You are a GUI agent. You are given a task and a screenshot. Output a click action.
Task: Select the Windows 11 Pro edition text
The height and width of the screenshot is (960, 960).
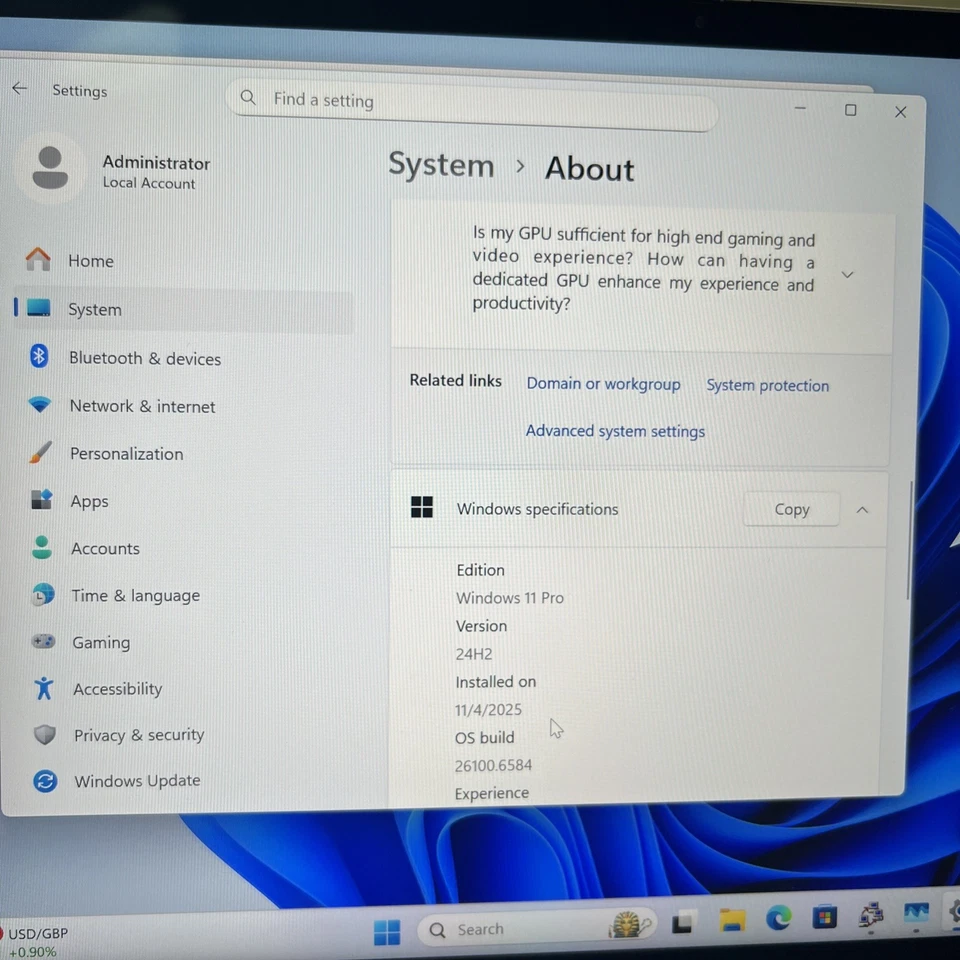pos(509,598)
